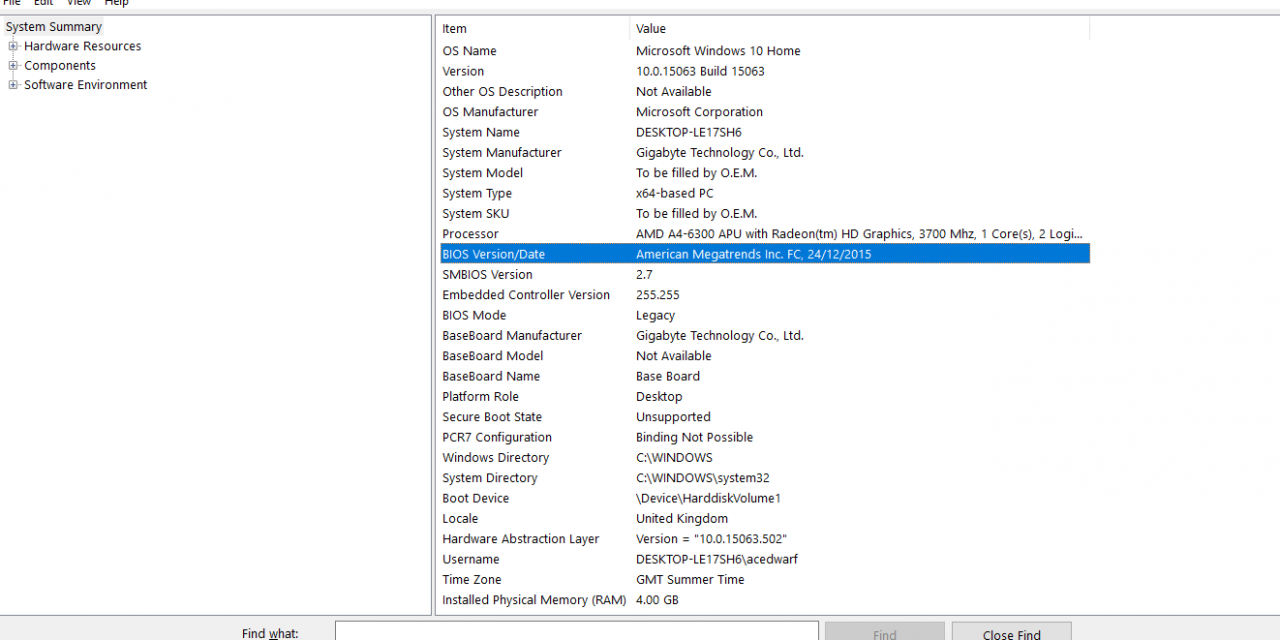Click the American Megatrends Inc. FC value
Viewport: 1280px width, 640px height.
click(x=753, y=255)
